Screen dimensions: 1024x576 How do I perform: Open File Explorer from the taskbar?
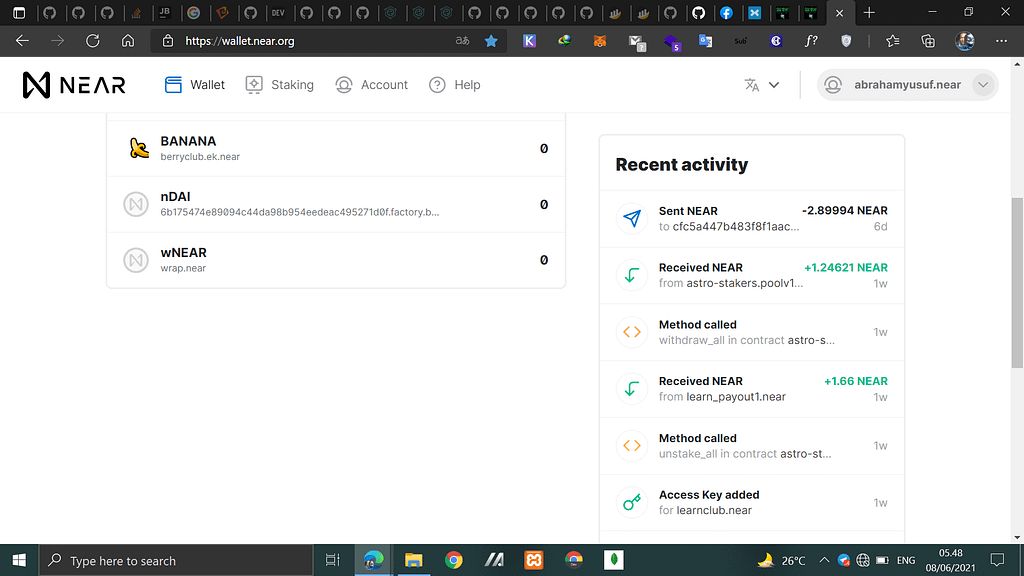pos(413,560)
